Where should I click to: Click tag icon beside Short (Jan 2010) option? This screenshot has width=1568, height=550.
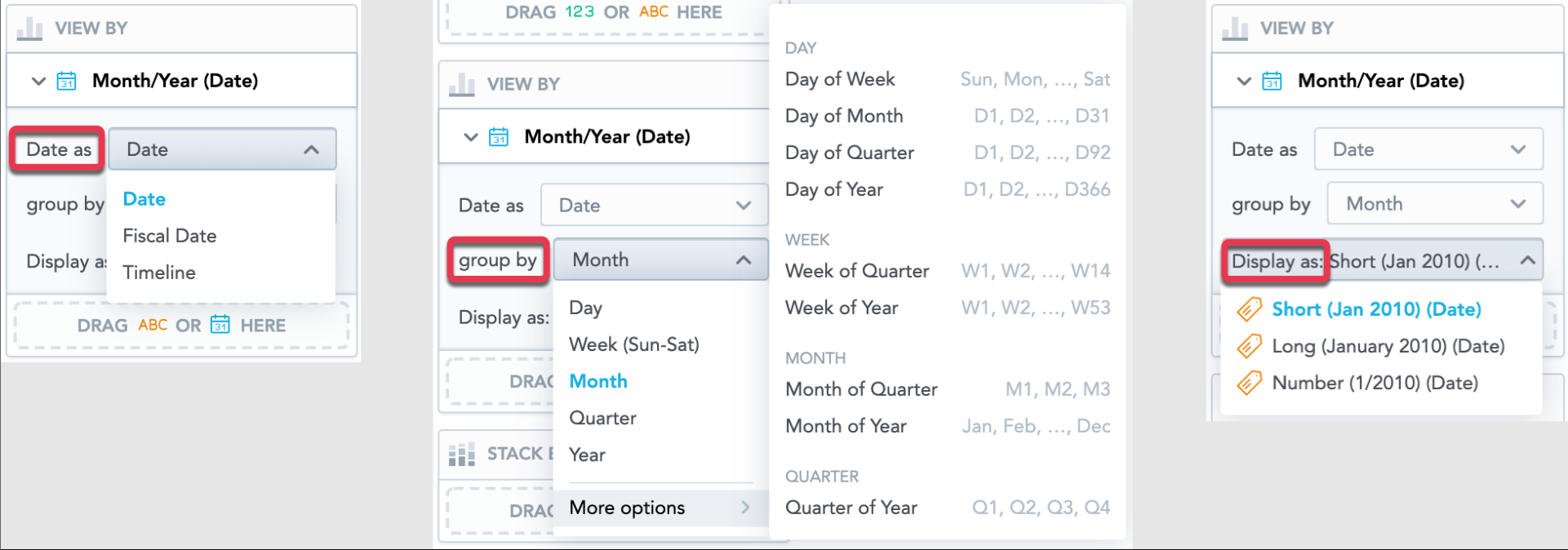click(1249, 309)
